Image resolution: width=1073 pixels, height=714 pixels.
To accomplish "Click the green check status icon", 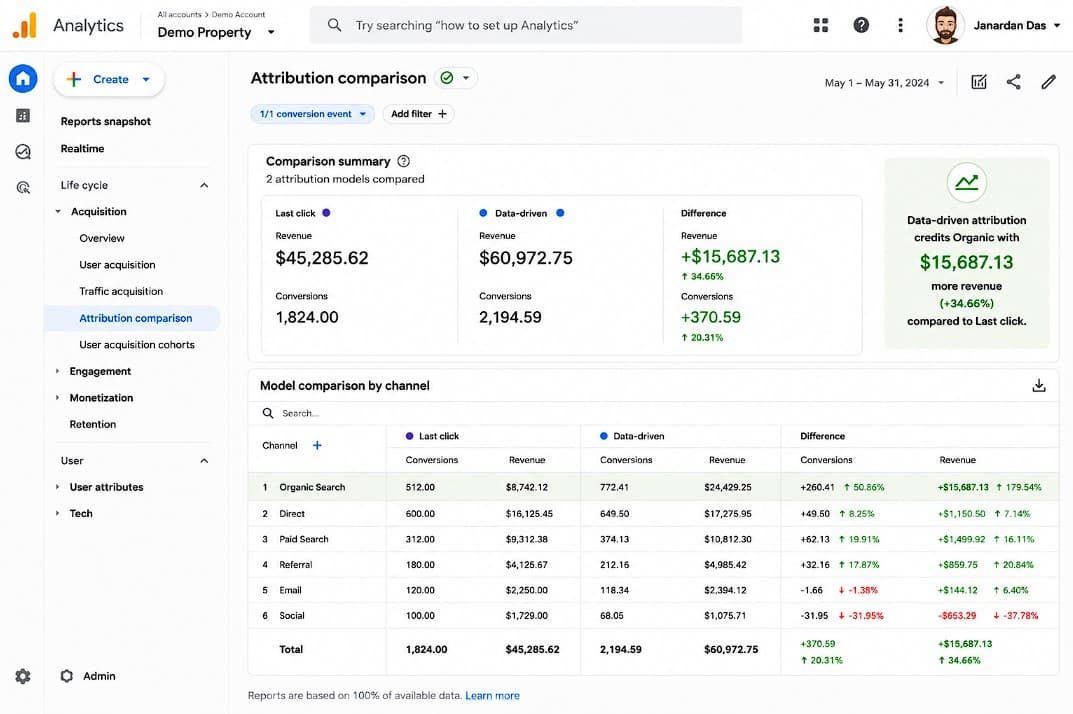I will (x=447, y=78).
